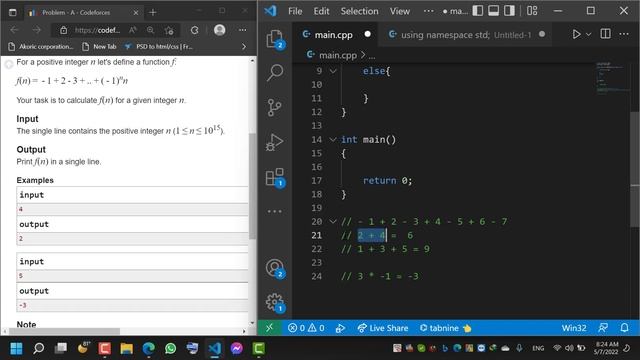Screen dimensions: 640x360
Task: Click the editor vertical scrollbar
Action: point(635,168)
